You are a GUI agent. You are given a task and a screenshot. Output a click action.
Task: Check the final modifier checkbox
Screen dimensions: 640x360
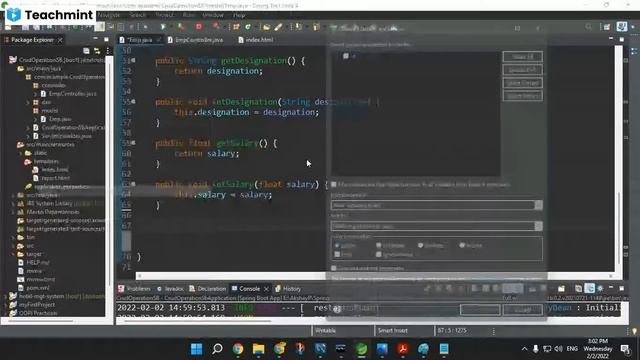click(337, 254)
